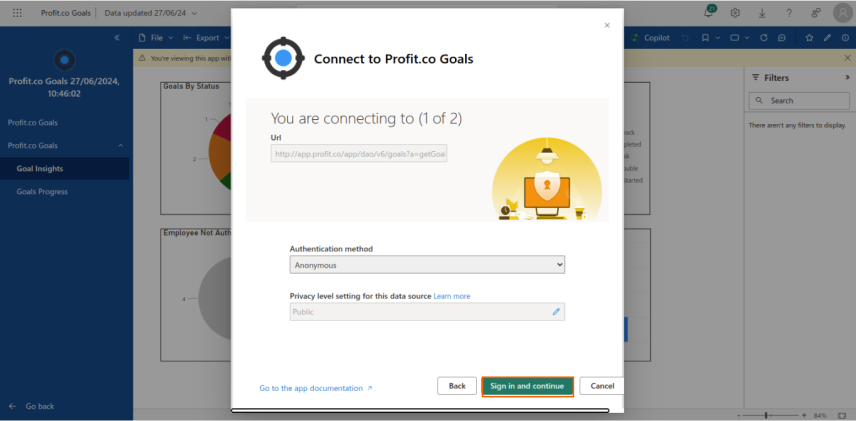Open the info circle icon in toolbar

click(845, 38)
